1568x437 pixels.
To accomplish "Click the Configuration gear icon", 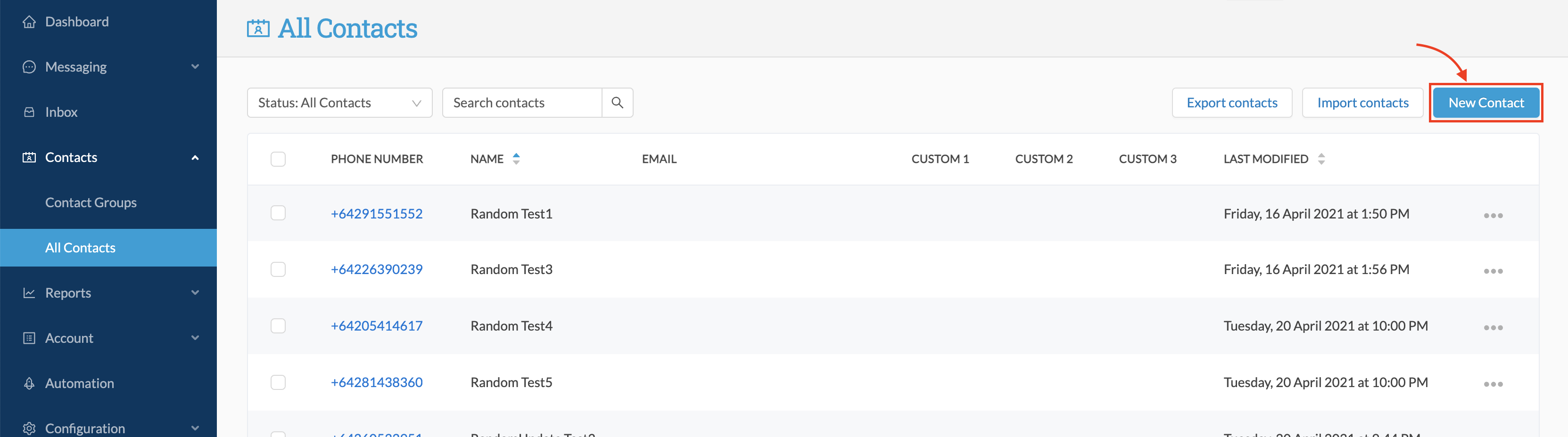I will click(29, 428).
